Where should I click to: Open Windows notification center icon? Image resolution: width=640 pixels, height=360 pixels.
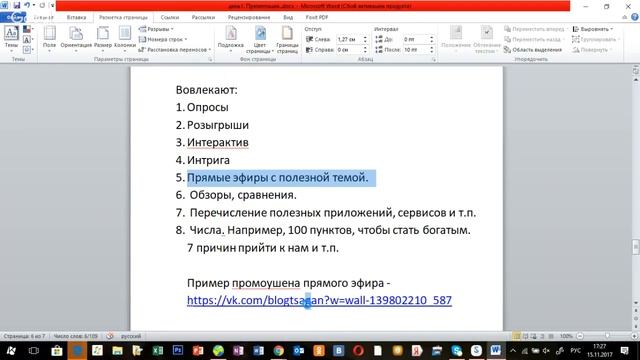(x=624, y=351)
